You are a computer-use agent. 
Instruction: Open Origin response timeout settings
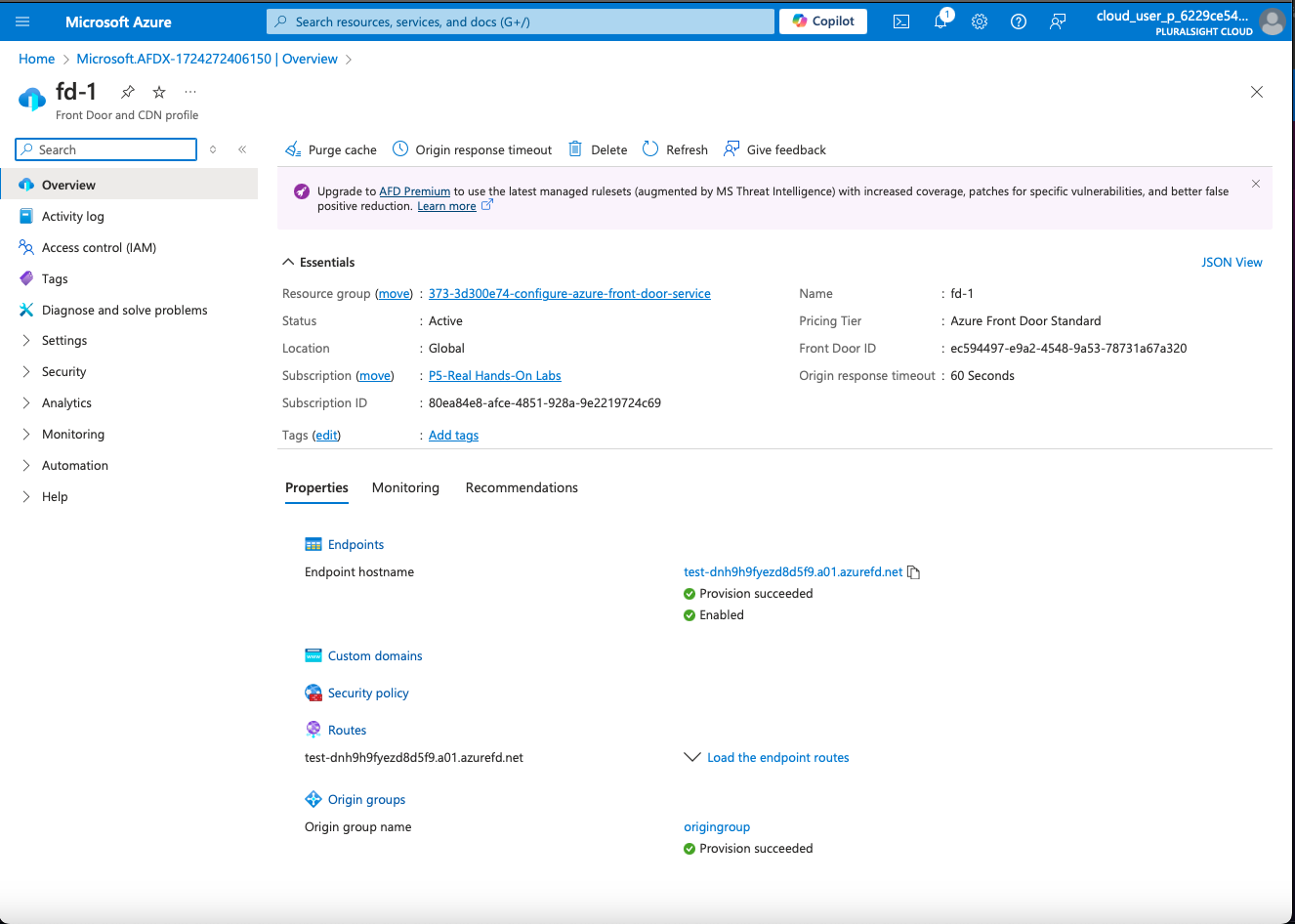[472, 149]
